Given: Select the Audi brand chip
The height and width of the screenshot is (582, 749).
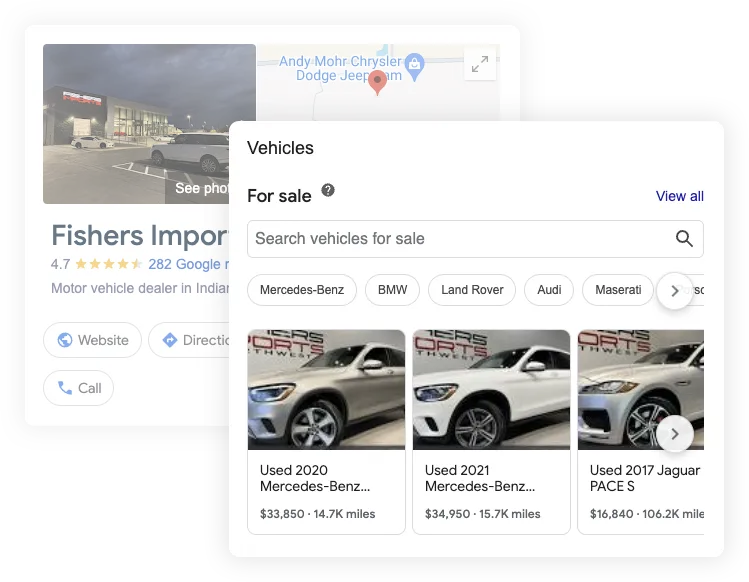Looking at the screenshot, I should tap(549, 290).
